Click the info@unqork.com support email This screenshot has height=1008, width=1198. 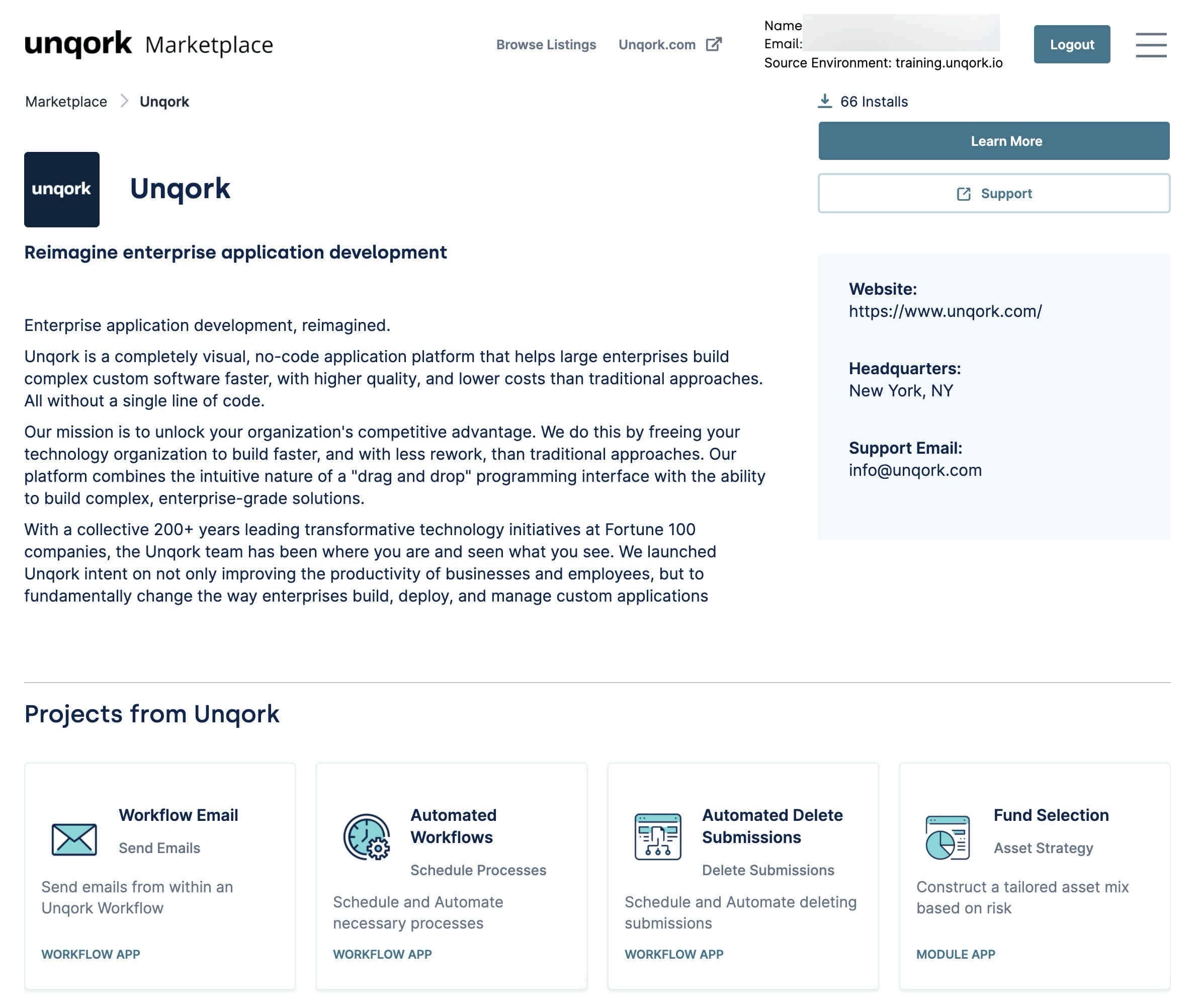click(x=915, y=470)
